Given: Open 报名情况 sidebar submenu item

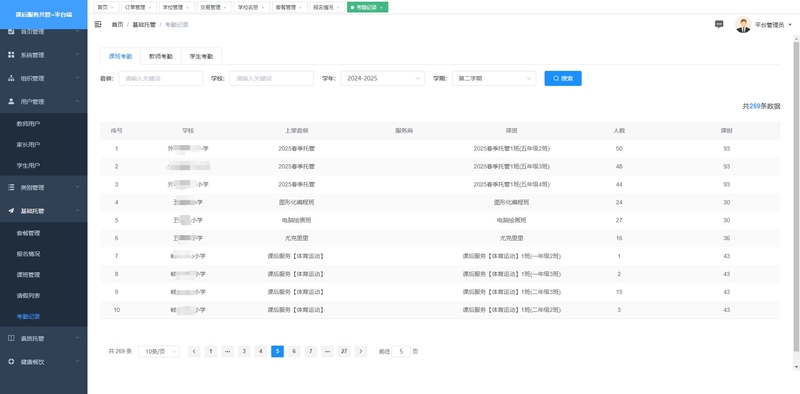Looking at the screenshot, I should pos(28,254).
